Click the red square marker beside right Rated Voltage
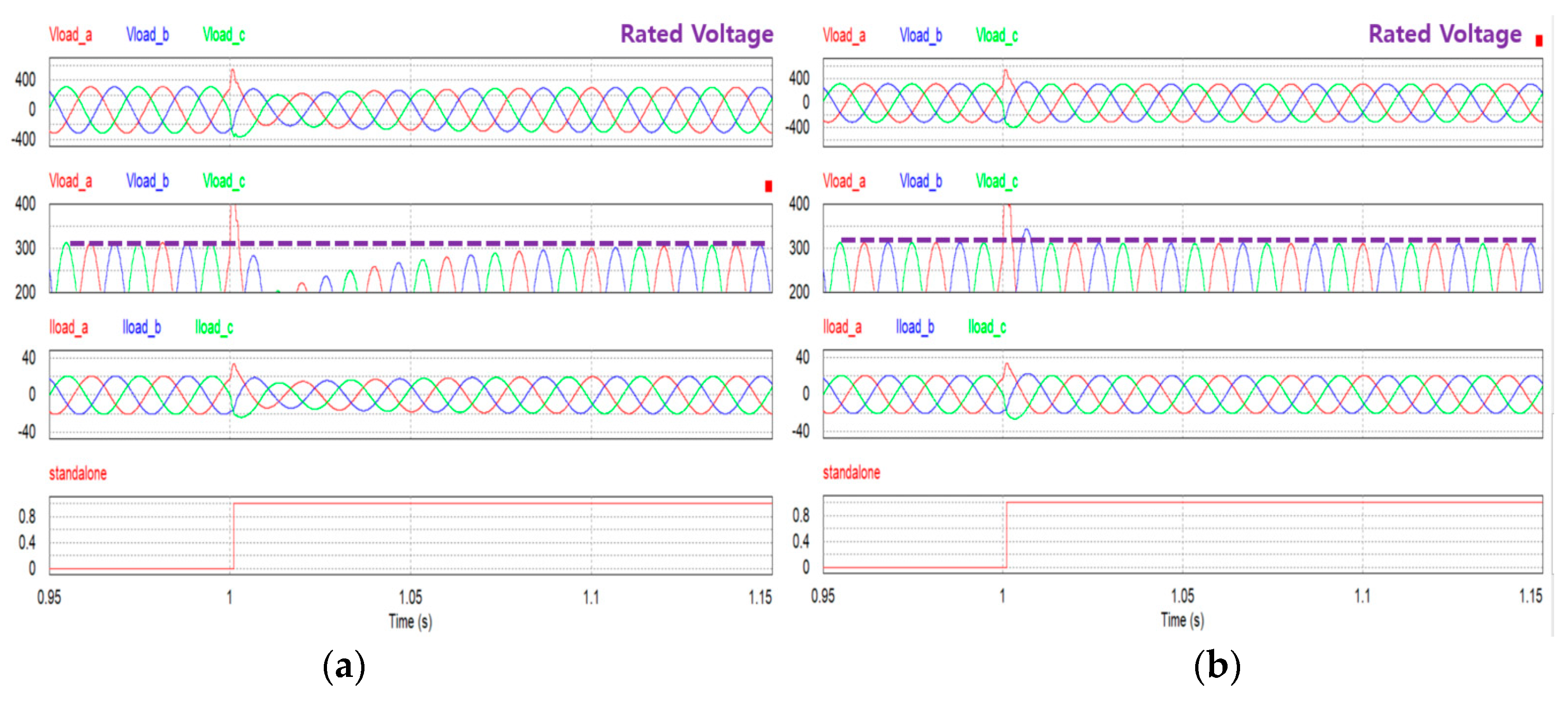The image size is (1568, 713). point(1538,41)
